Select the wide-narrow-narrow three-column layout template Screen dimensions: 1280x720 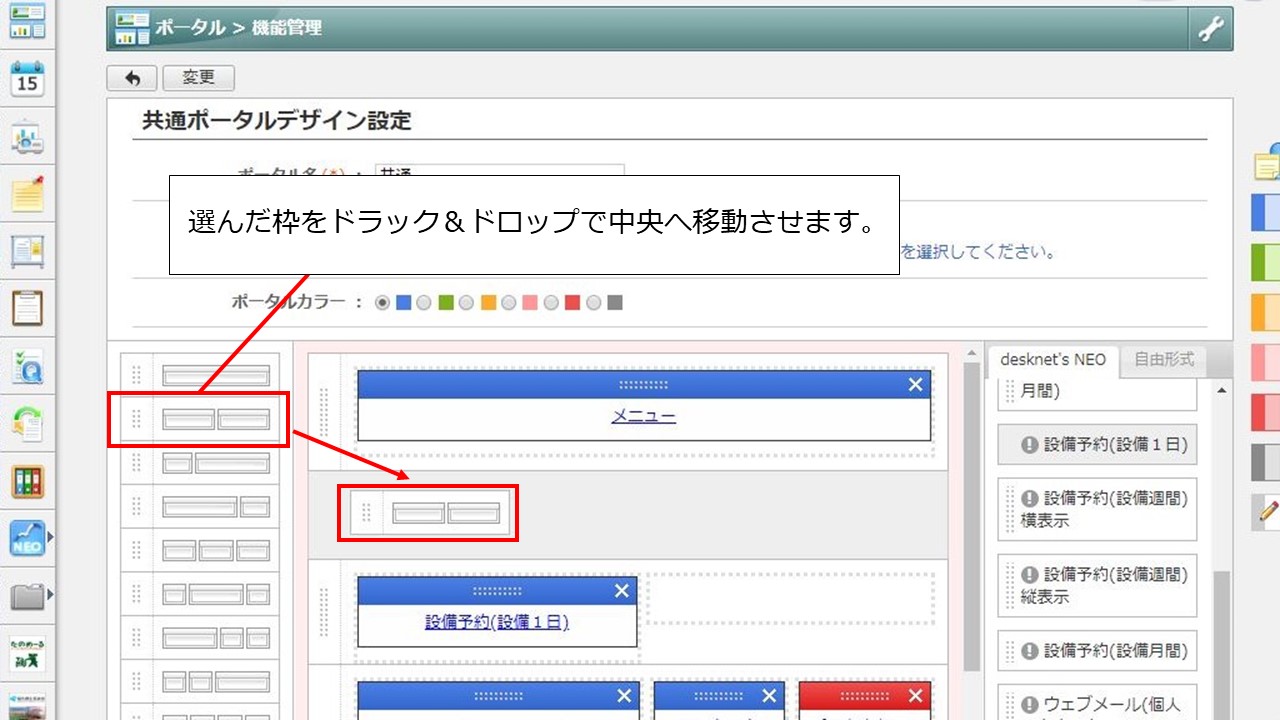(x=200, y=638)
